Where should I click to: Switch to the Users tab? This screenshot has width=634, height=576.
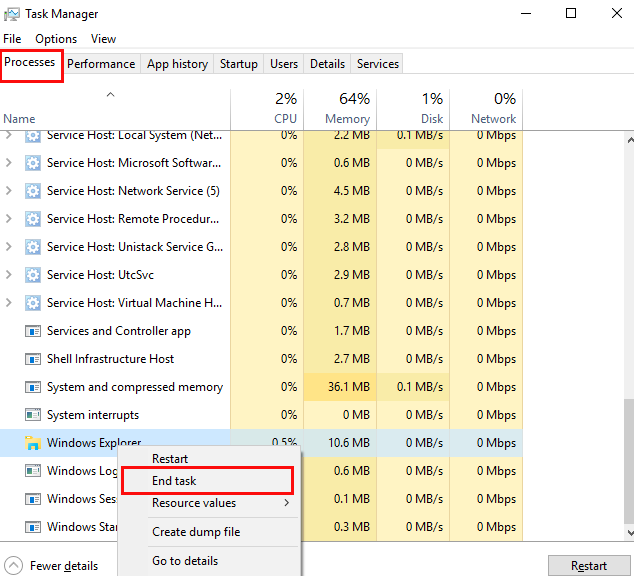[x=284, y=64]
